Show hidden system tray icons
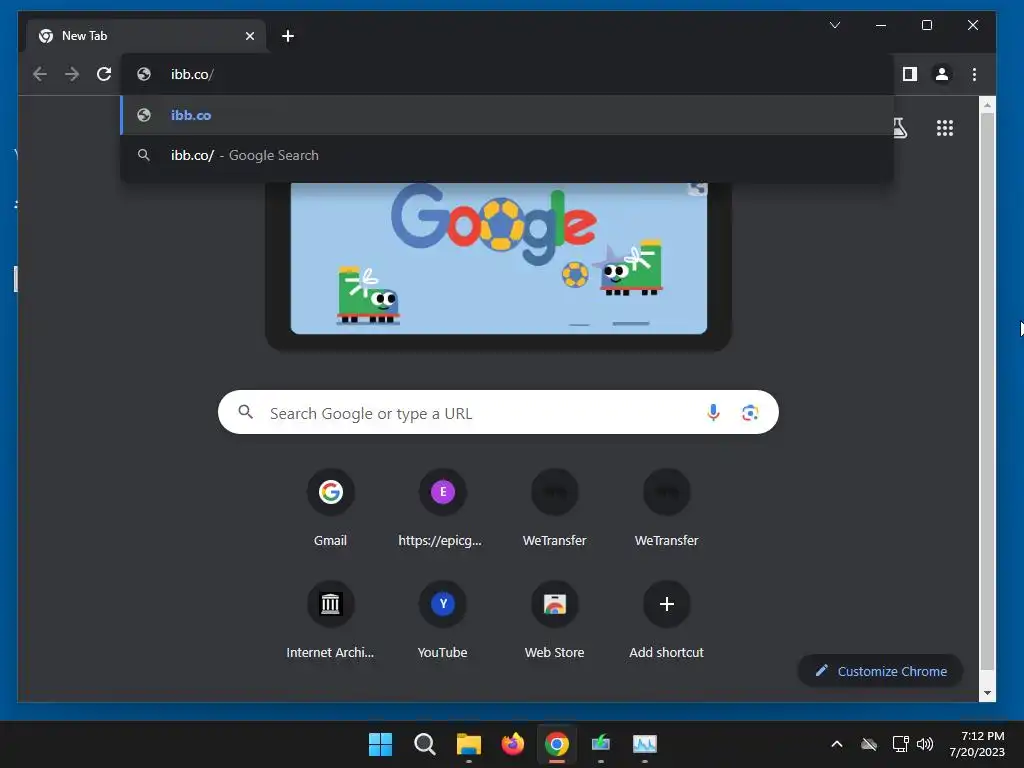The height and width of the screenshot is (768, 1024). click(837, 744)
